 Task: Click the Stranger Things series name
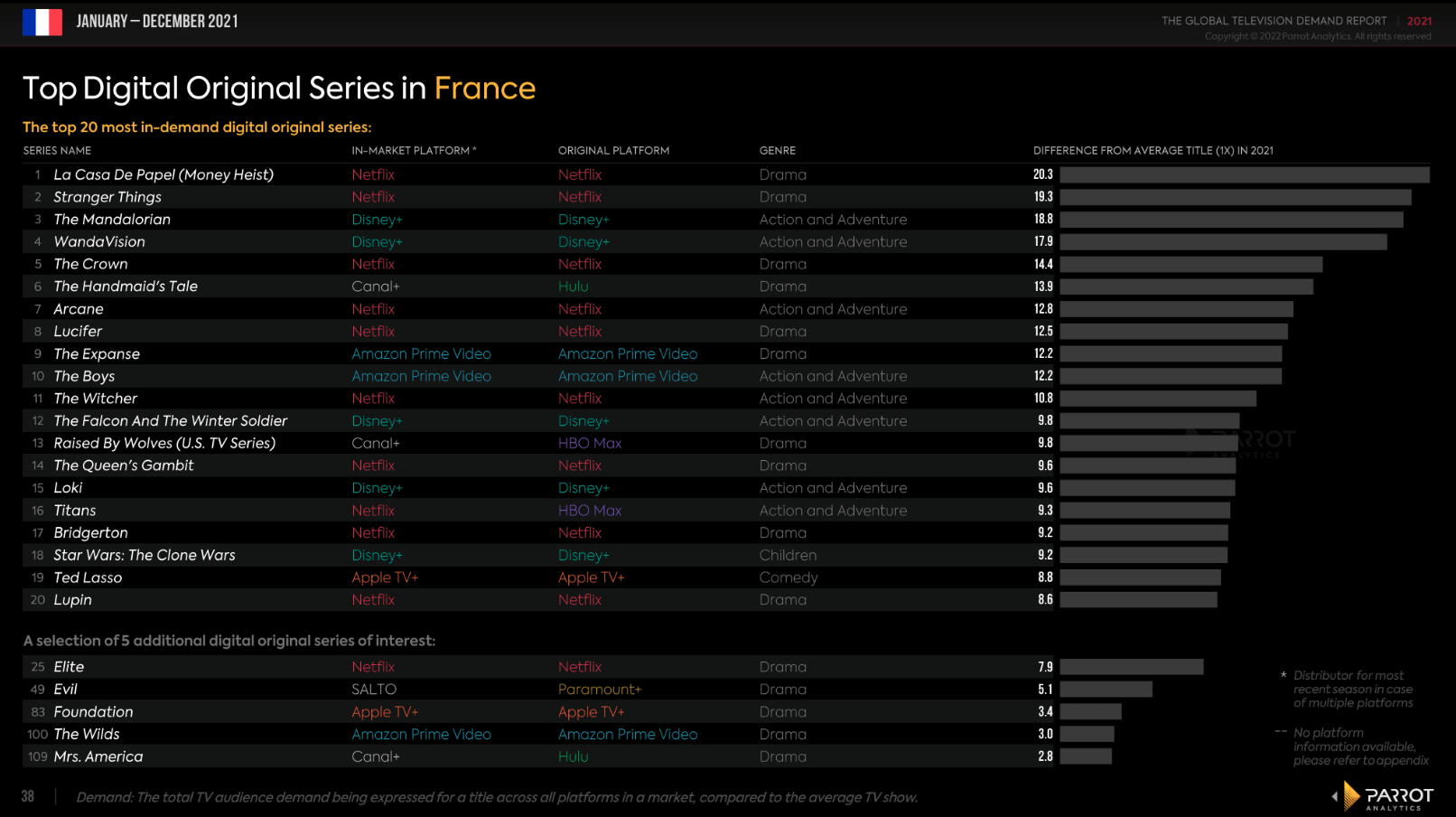coord(107,197)
